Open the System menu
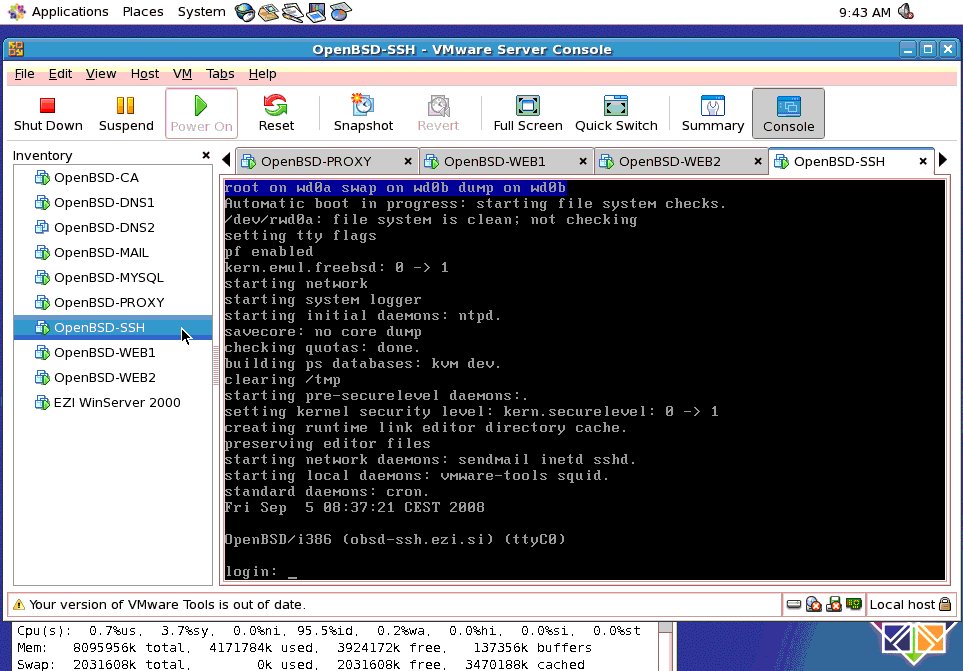This screenshot has width=963, height=671. 201,12
